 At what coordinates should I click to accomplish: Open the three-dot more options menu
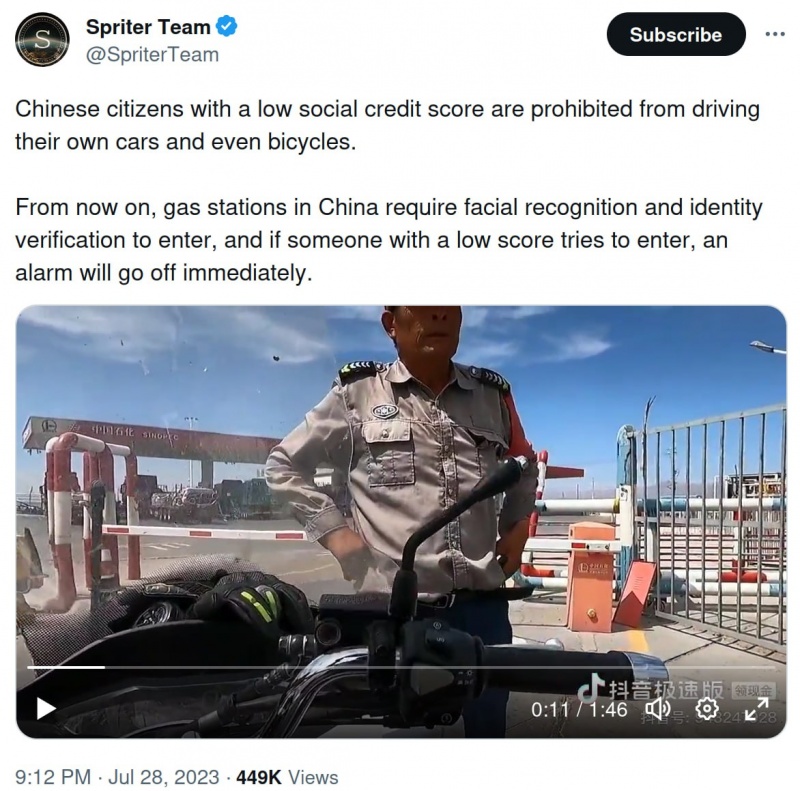[775, 34]
